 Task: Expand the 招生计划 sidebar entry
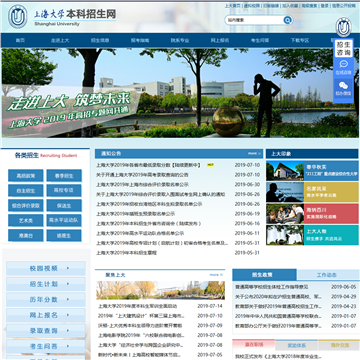point(46,284)
